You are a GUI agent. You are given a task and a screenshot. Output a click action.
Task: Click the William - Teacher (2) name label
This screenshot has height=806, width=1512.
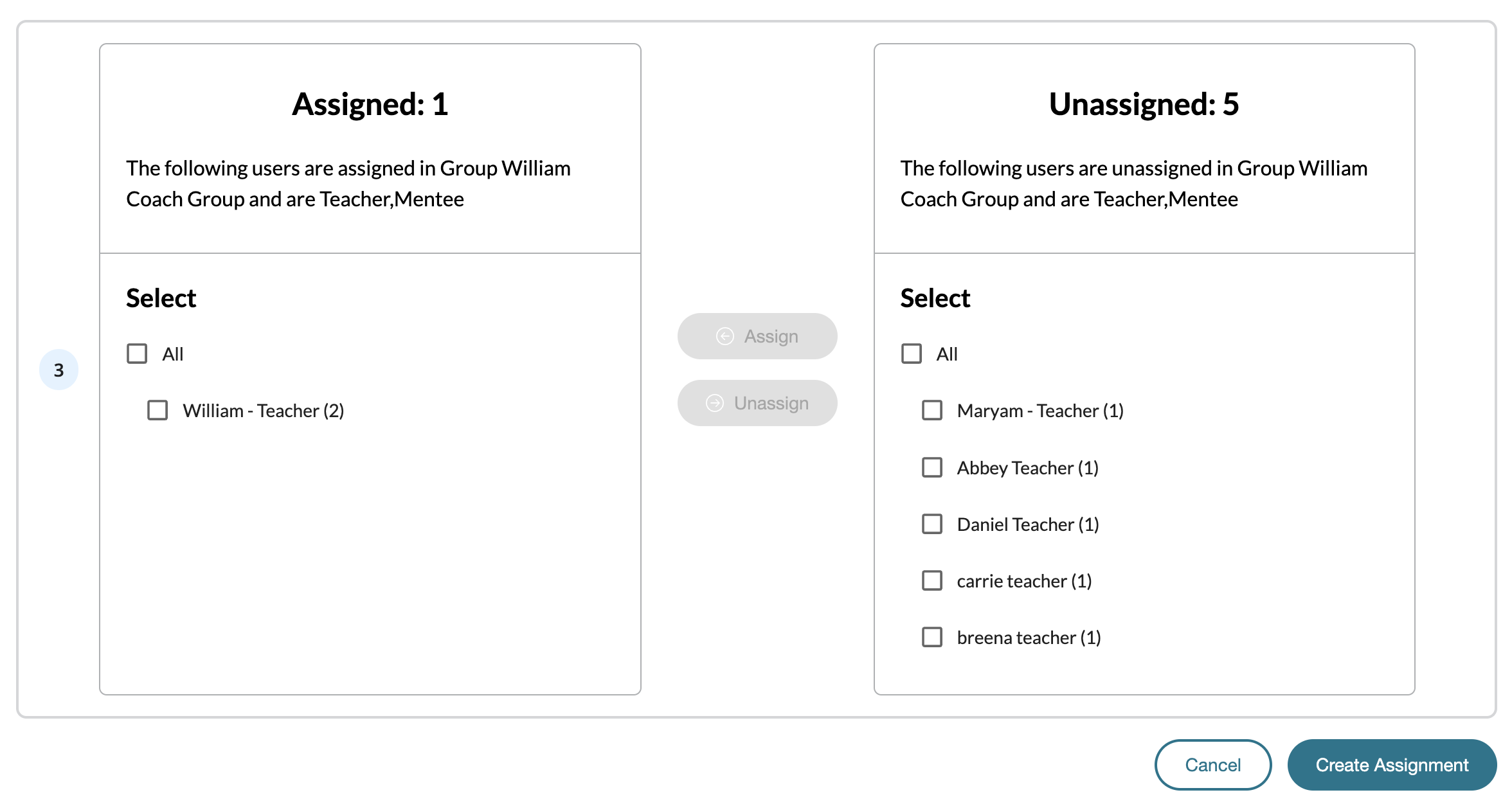tap(263, 411)
